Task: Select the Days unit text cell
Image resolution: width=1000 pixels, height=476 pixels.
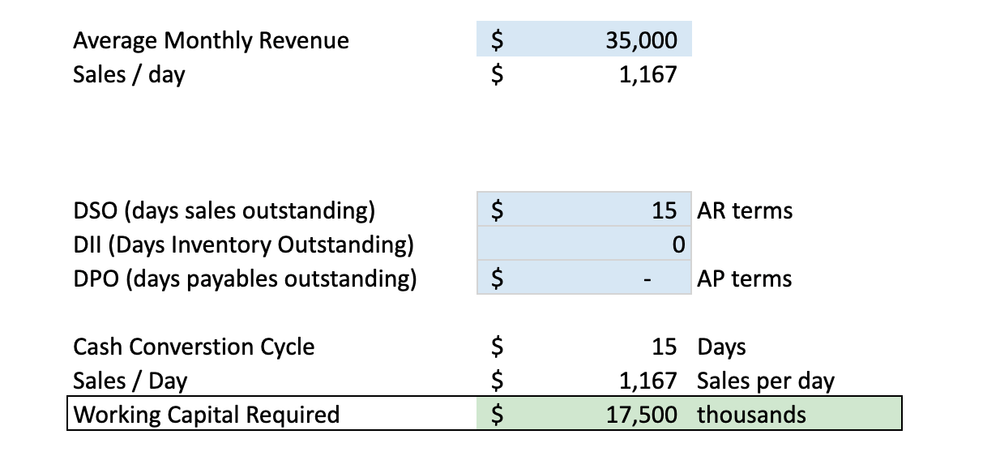Action: point(721,347)
